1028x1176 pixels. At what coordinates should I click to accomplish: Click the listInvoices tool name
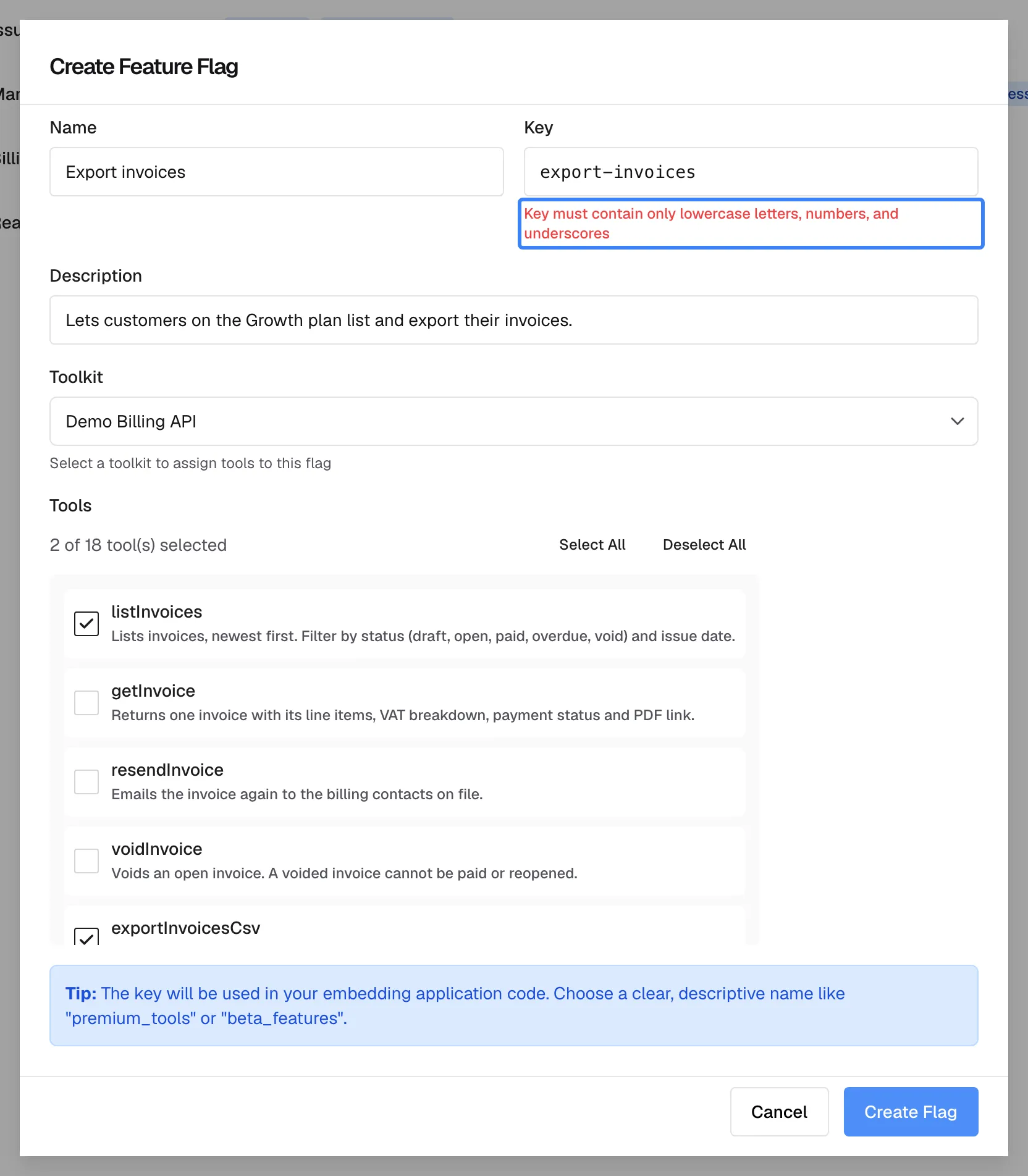157,611
